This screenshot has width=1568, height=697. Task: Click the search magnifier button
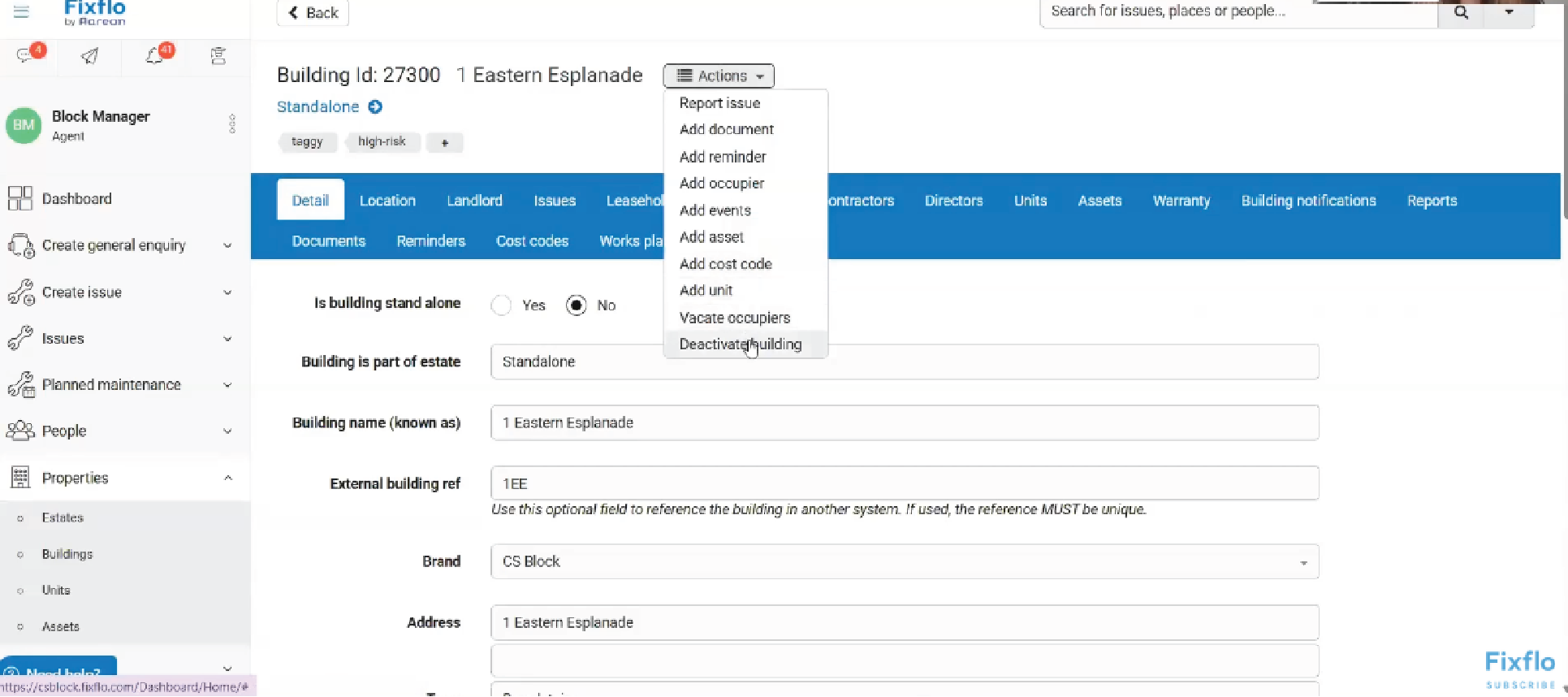[x=1460, y=12]
